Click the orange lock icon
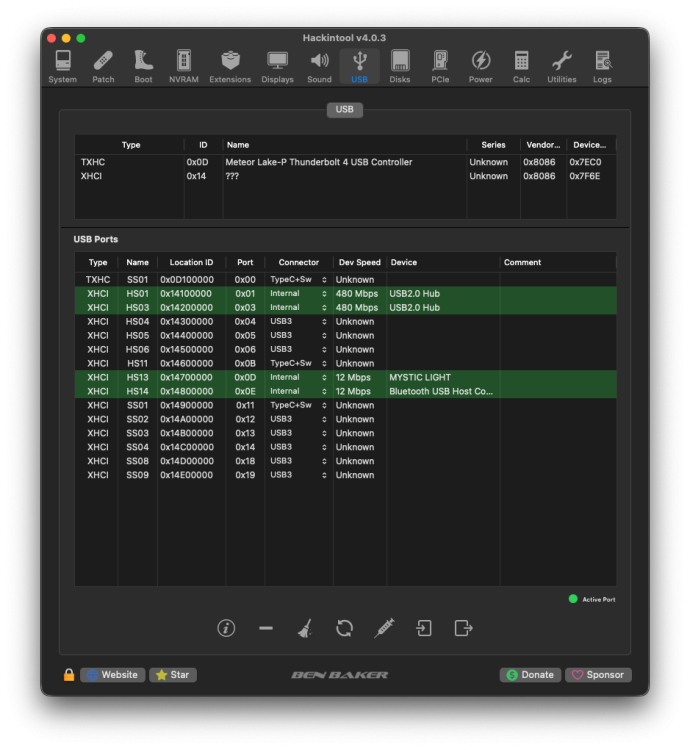This screenshot has width=690, height=750. 69,674
